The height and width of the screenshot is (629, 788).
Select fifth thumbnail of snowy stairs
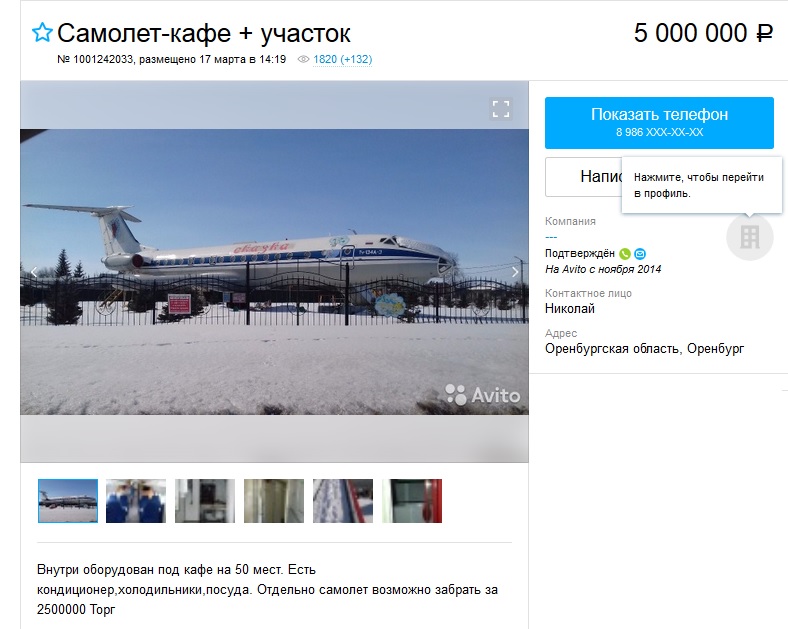[343, 501]
